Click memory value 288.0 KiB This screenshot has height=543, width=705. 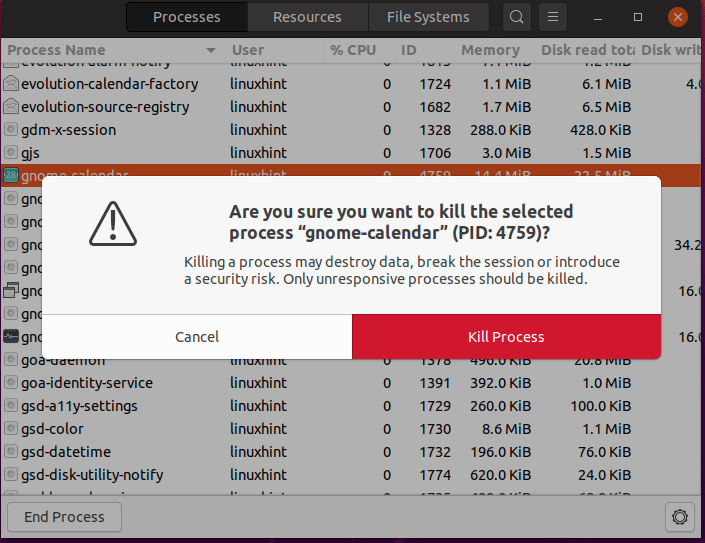501,130
